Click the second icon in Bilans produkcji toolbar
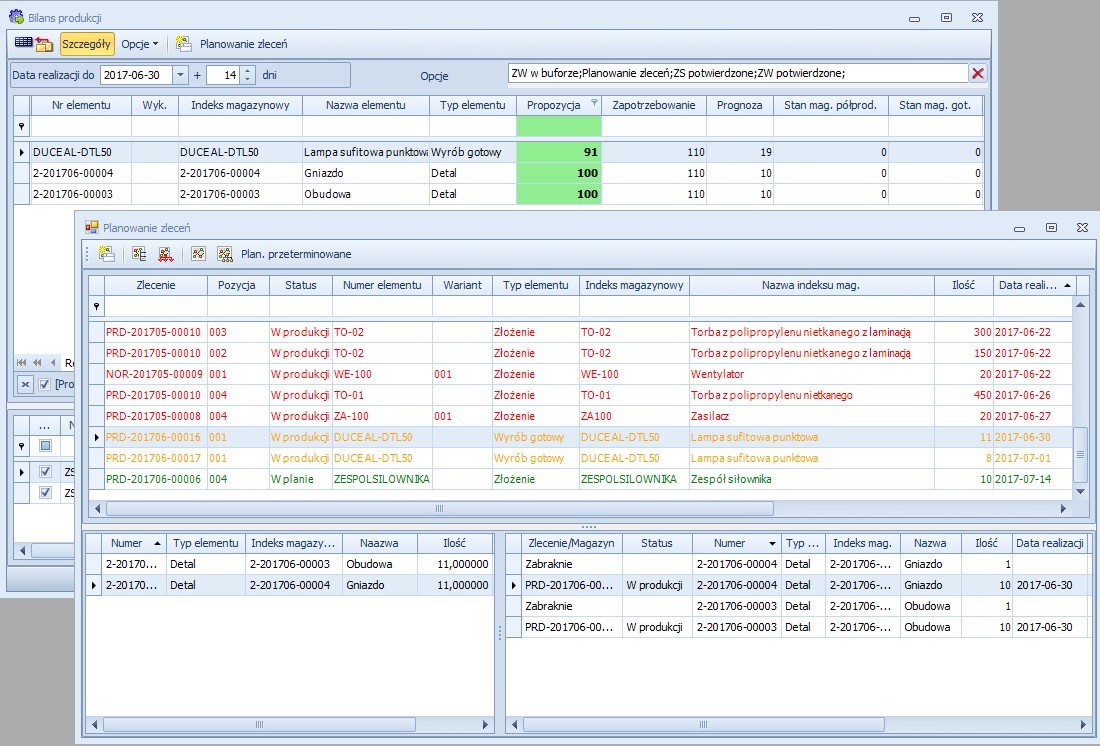The height and width of the screenshot is (746, 1100). [44, 44]
